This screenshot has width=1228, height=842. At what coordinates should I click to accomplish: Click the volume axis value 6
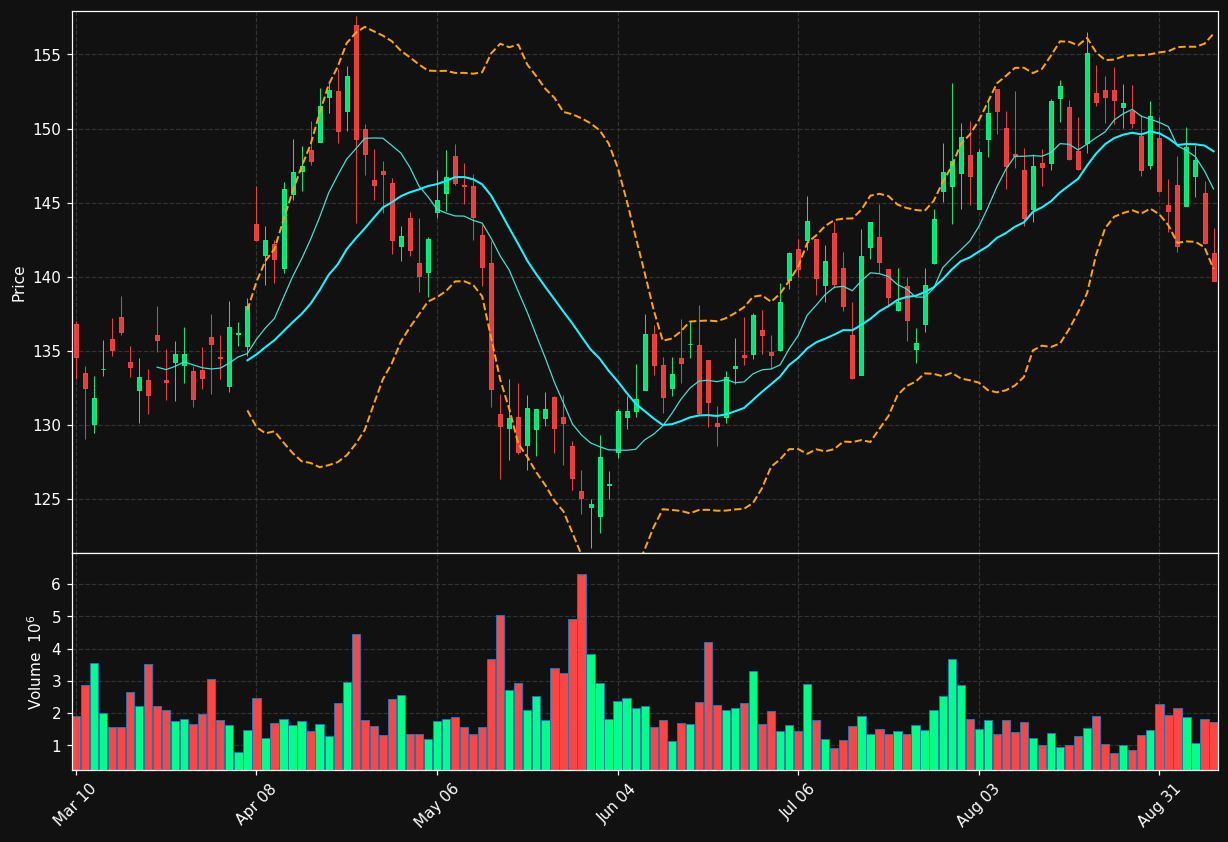coord(57,584)
